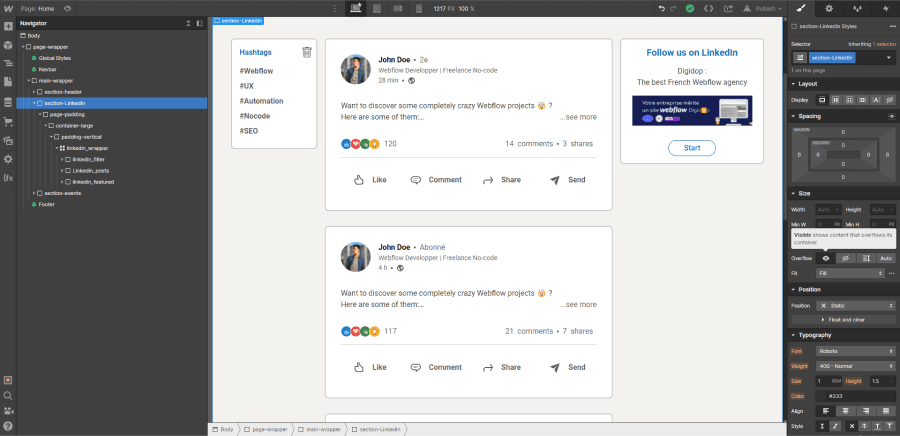
Task: Set overflow to Auto
Action: [x=886, y=258]
